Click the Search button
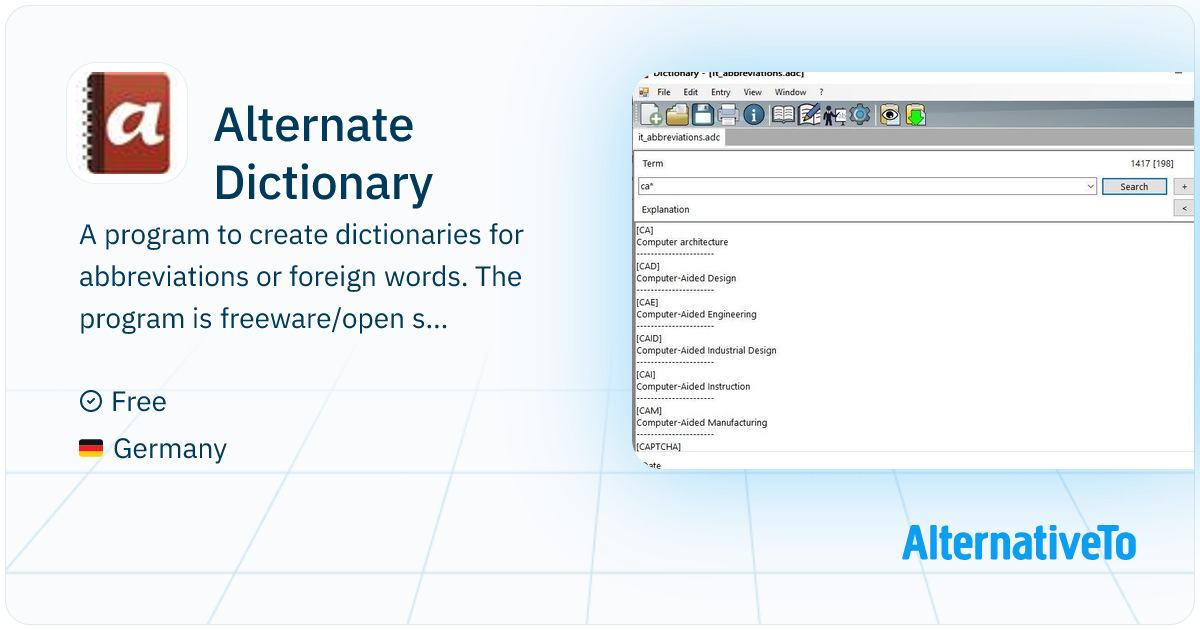 [x=1134, y=187]
